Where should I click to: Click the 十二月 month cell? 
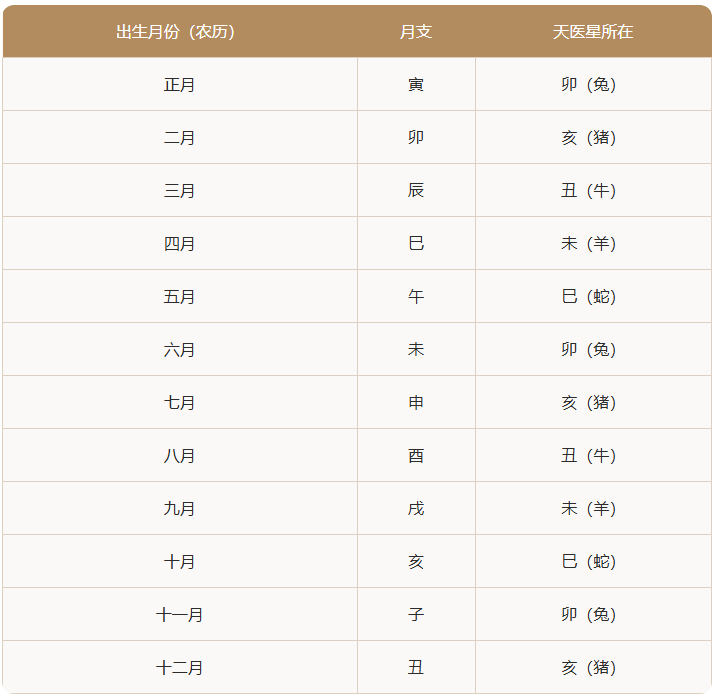(x=180, y=668)
